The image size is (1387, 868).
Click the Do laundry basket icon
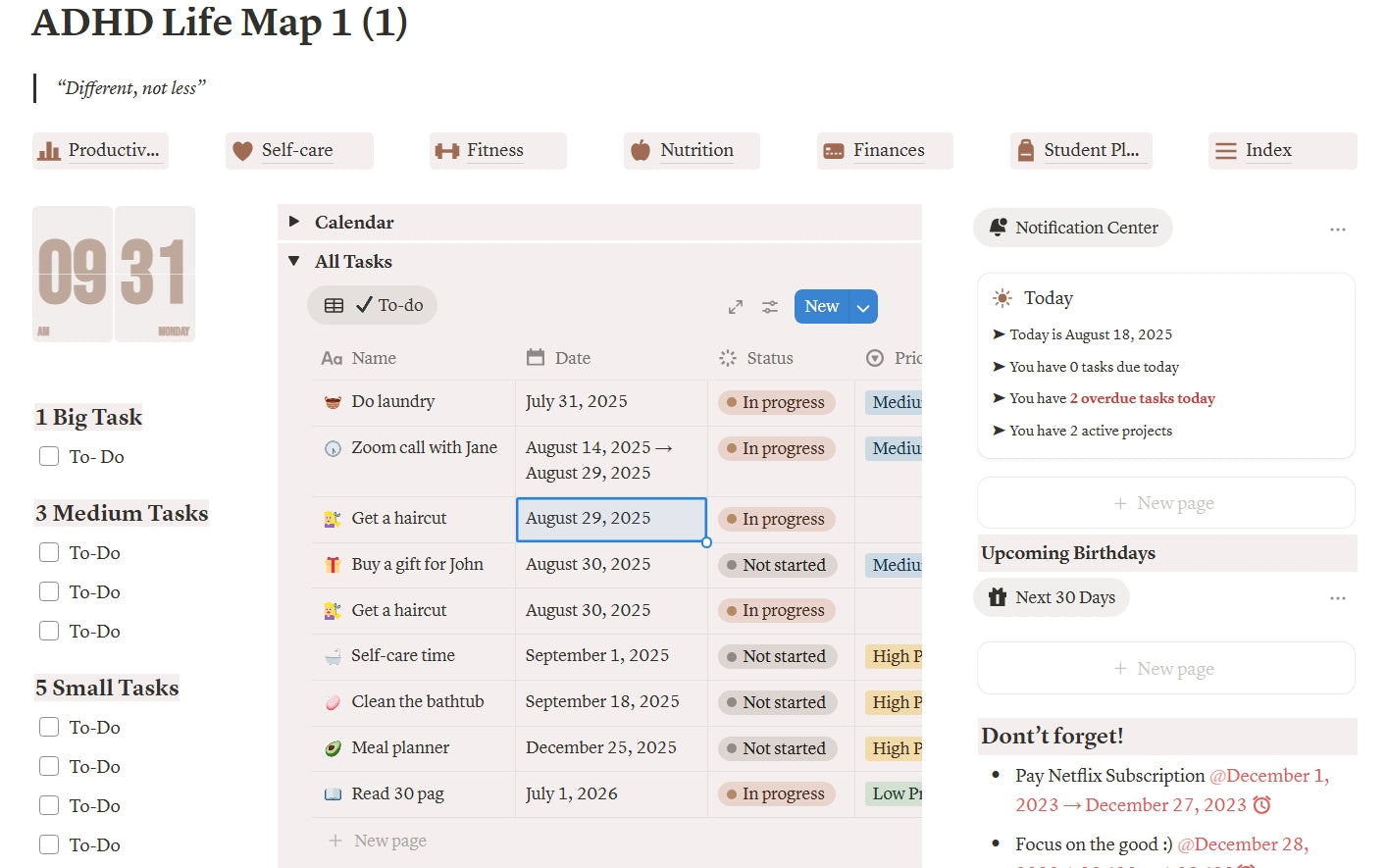tap(333, 402)
